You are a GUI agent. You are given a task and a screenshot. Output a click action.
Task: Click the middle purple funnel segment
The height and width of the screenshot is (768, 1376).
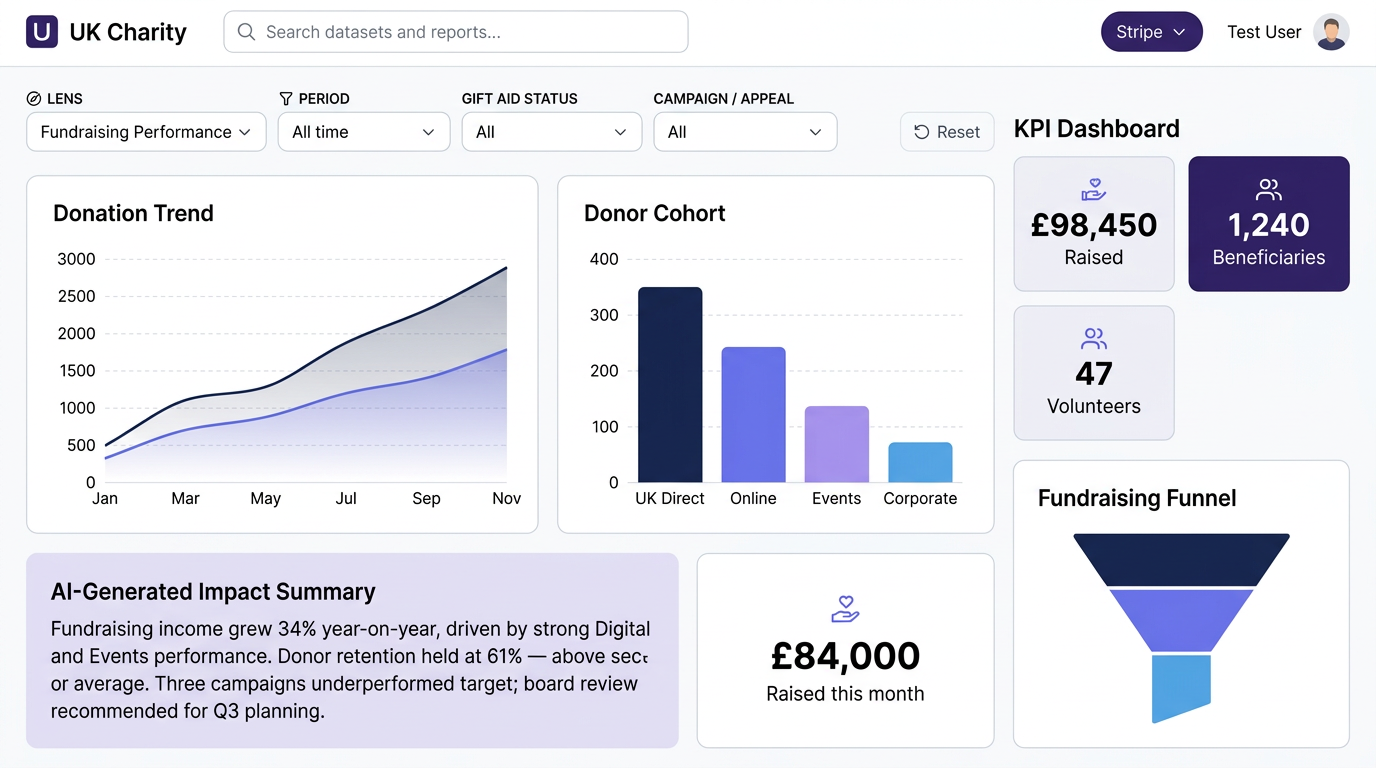(x=1181, y=620)
